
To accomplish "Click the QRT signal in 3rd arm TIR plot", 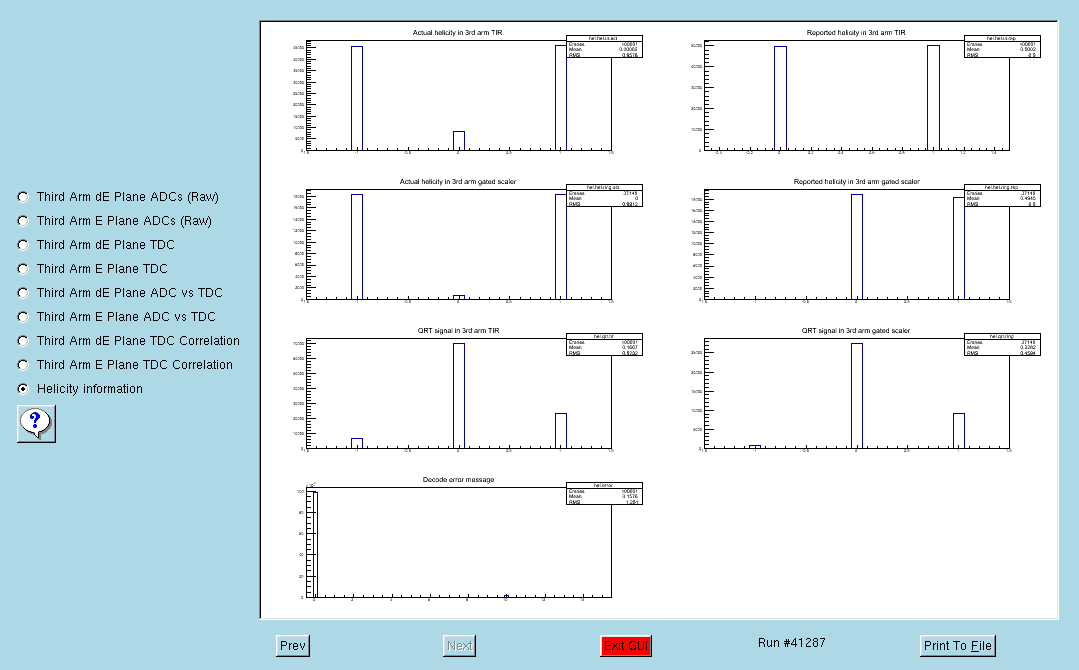I will pos(459,393).
